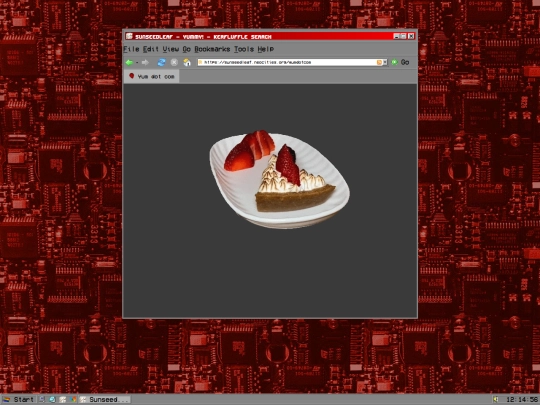Open the Bookmarks menu
540x405 pixels.
212,49
